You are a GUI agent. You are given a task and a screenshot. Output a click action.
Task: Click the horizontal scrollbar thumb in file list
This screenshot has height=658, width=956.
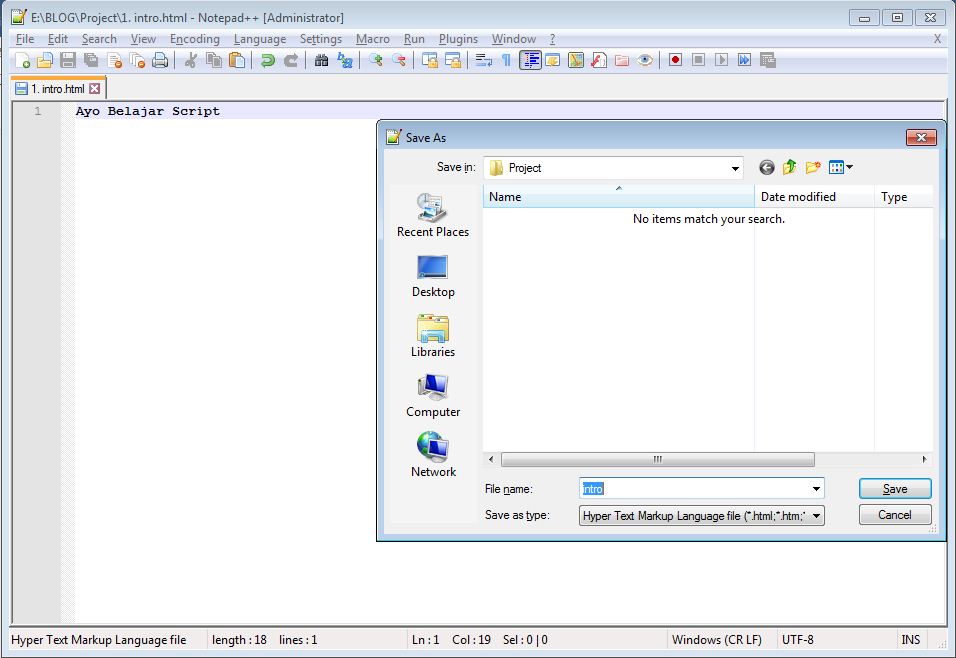tap(657, 459)
